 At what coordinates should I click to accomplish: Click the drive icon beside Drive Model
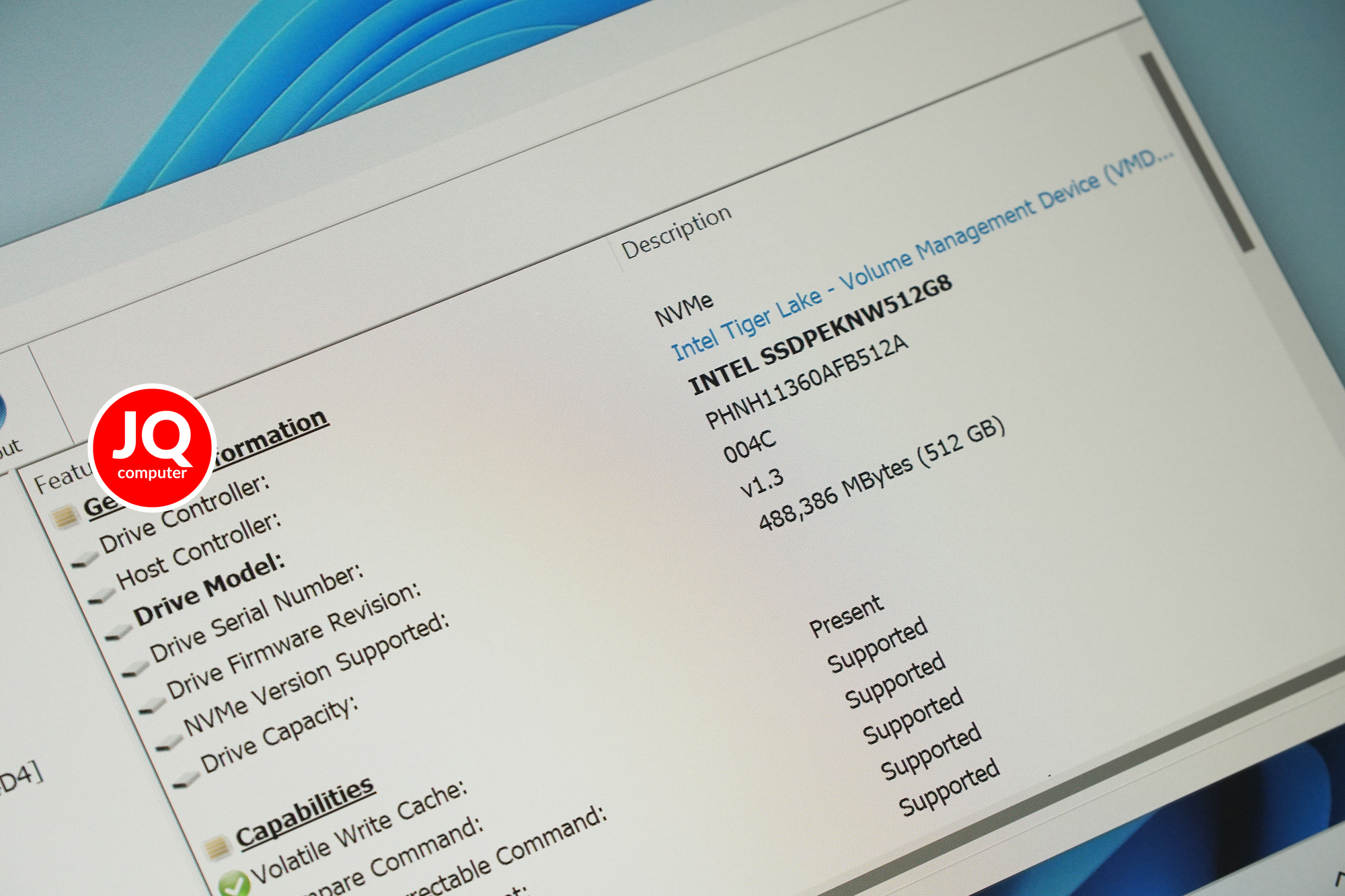(x=118, y=632)
